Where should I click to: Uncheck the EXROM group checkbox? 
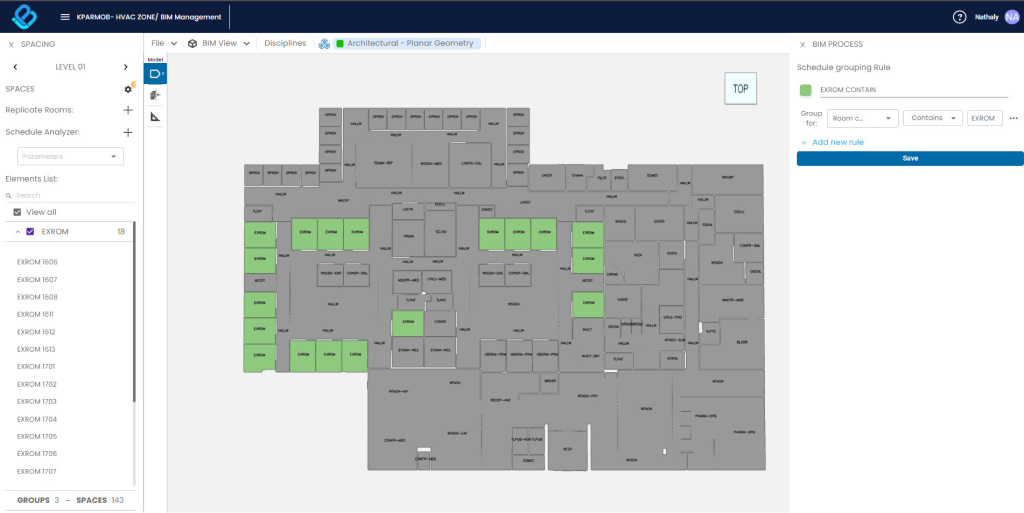pos(30,232)
